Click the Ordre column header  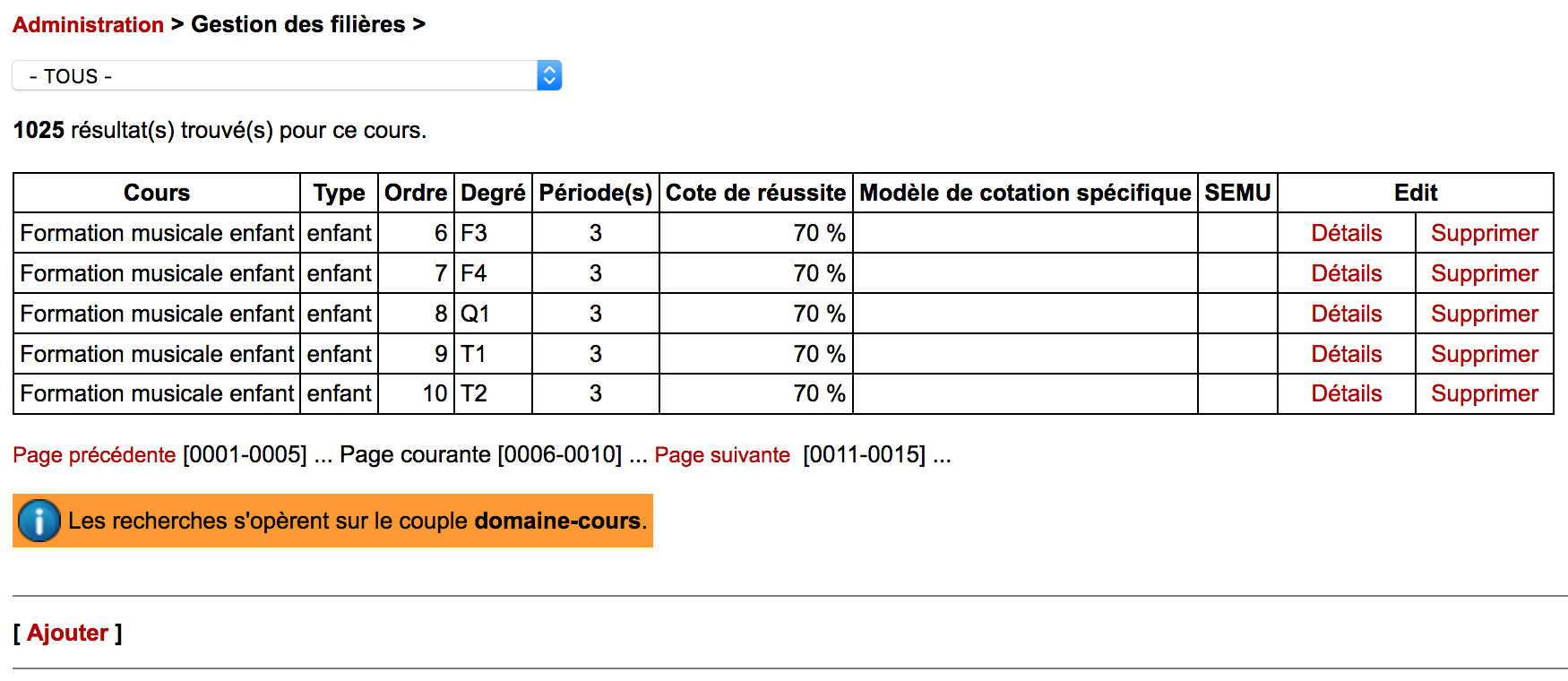416,193
